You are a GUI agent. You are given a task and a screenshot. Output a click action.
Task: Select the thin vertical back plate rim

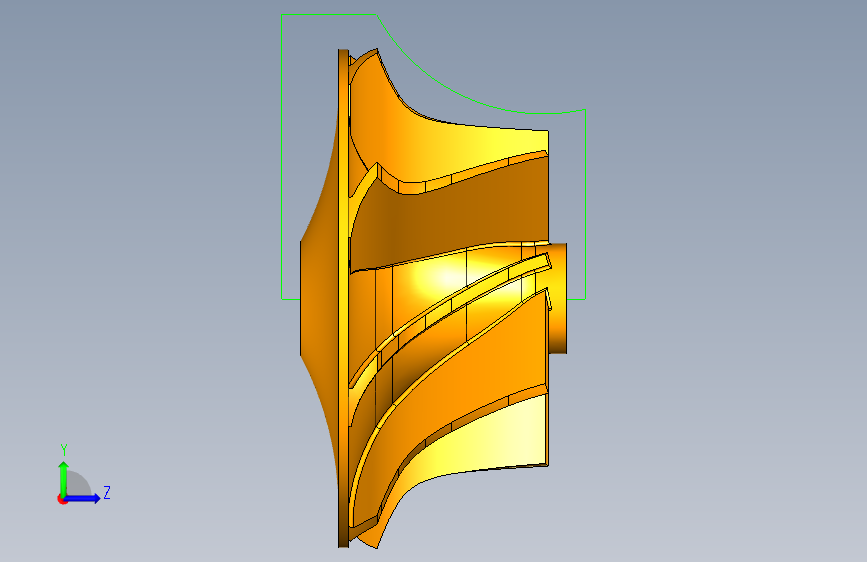click(343, 299)
